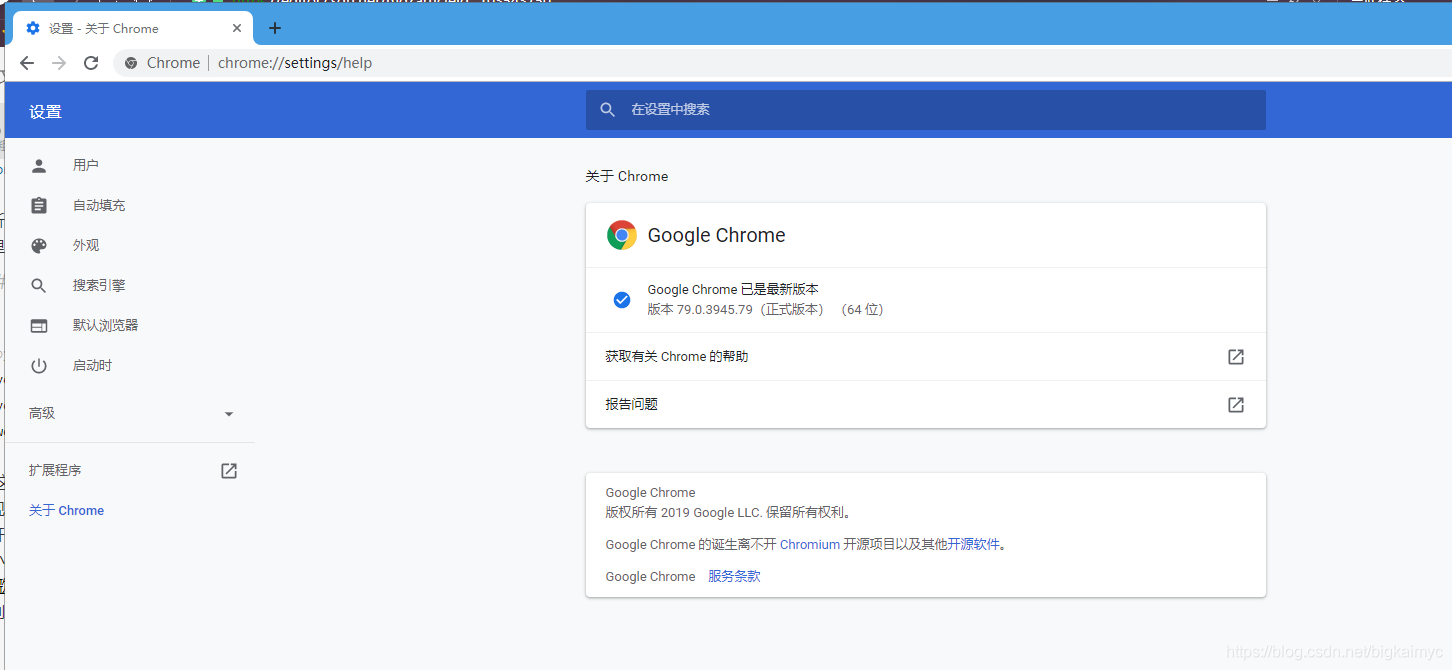Click the browser back arrow

coord(27,63)
